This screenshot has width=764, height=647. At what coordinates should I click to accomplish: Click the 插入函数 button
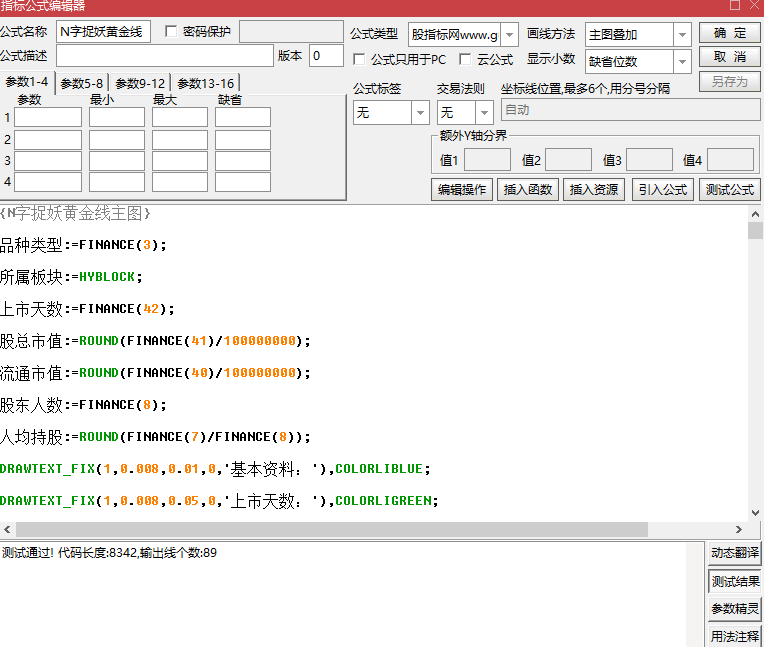pos(528,190)
